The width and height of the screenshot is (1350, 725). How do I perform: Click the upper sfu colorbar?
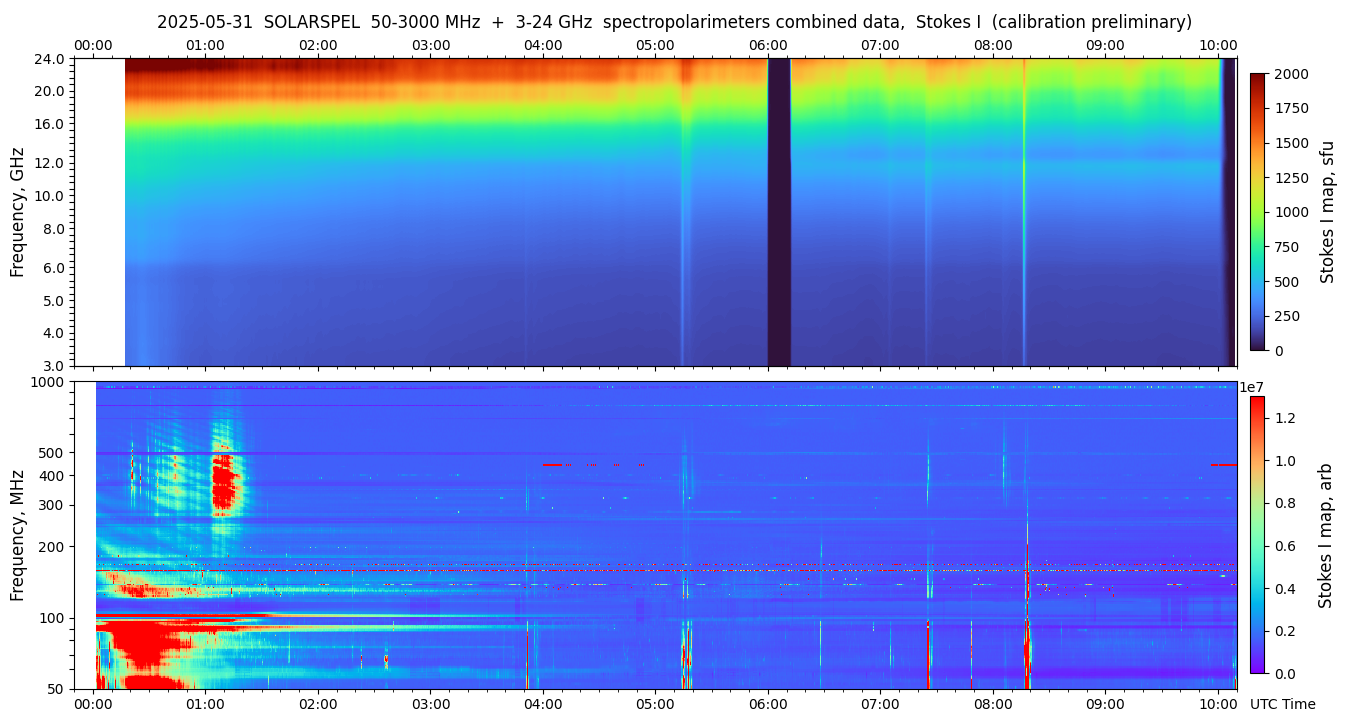(1257, 211)
